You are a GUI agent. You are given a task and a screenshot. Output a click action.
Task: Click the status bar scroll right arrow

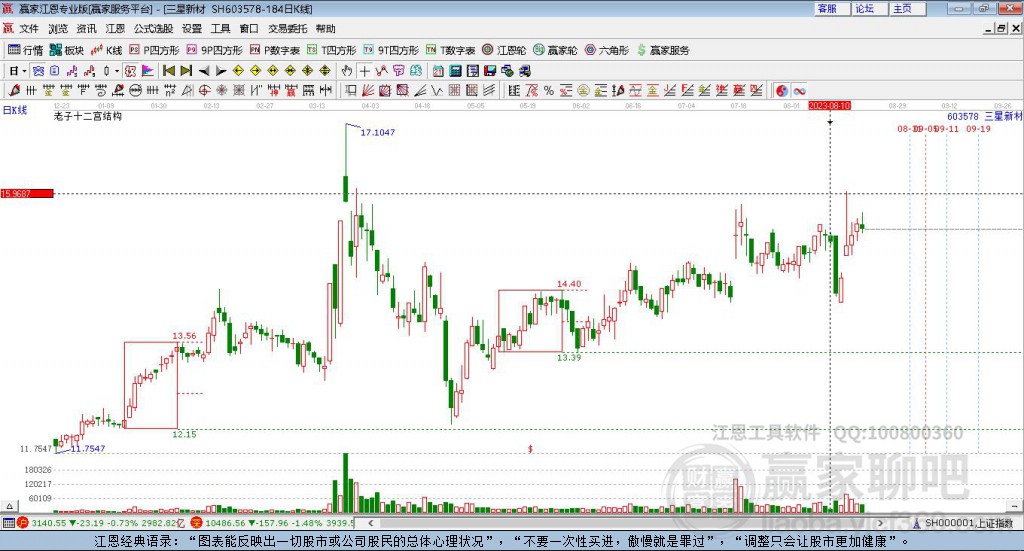pos(880,522)
